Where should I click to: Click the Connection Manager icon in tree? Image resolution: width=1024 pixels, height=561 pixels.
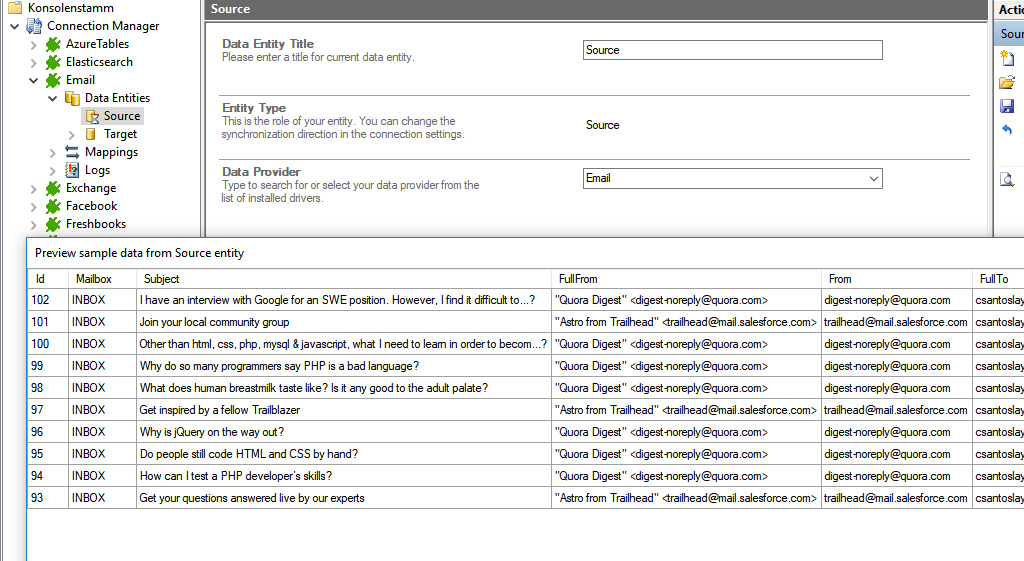coord(34,26)
